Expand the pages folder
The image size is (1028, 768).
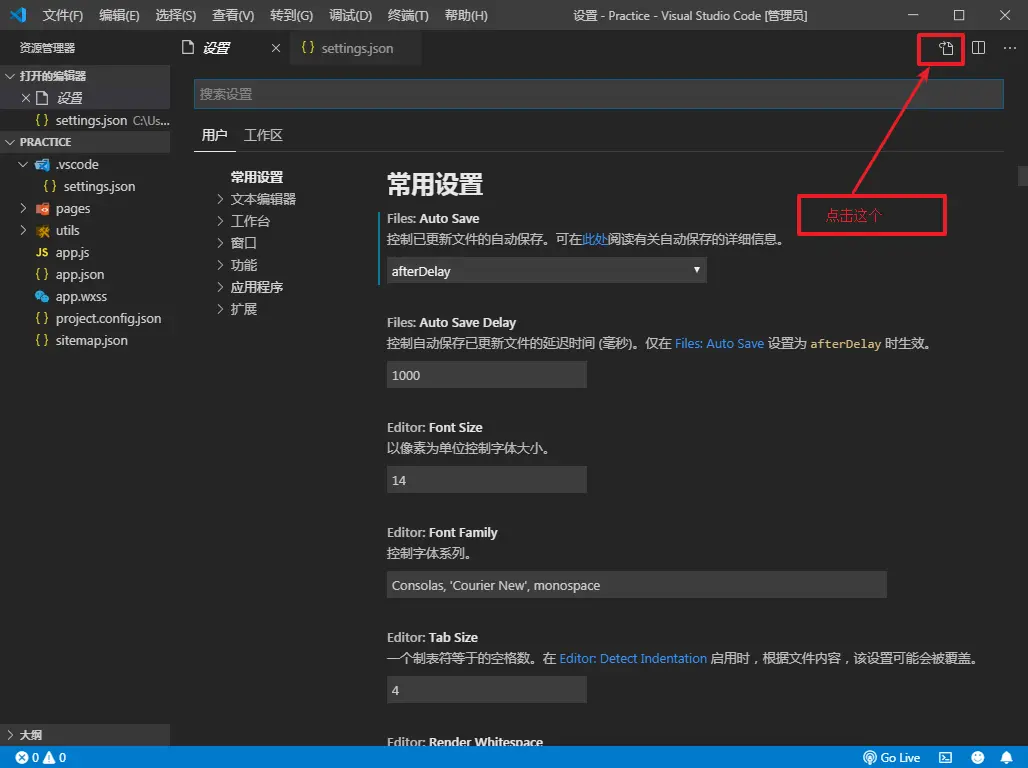23,209
